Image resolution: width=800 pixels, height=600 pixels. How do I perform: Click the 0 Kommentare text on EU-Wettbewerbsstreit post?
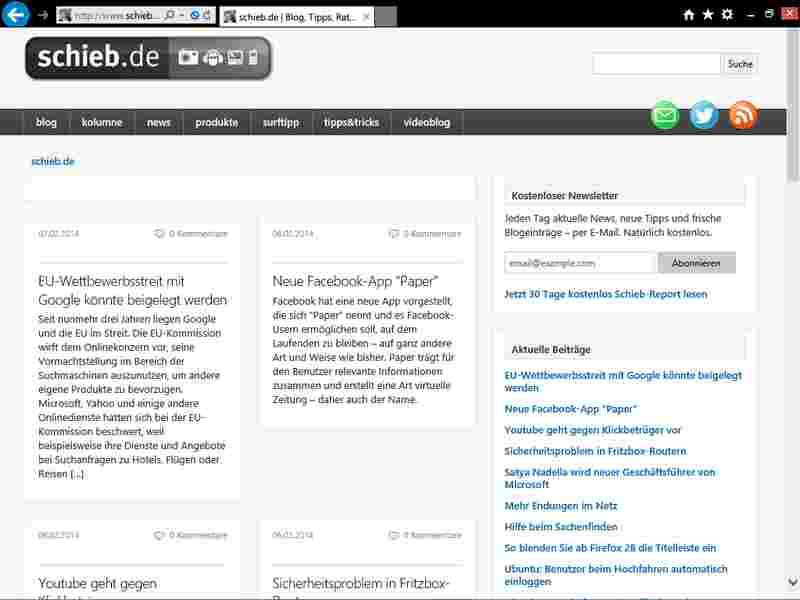click(x=198, y=234)
